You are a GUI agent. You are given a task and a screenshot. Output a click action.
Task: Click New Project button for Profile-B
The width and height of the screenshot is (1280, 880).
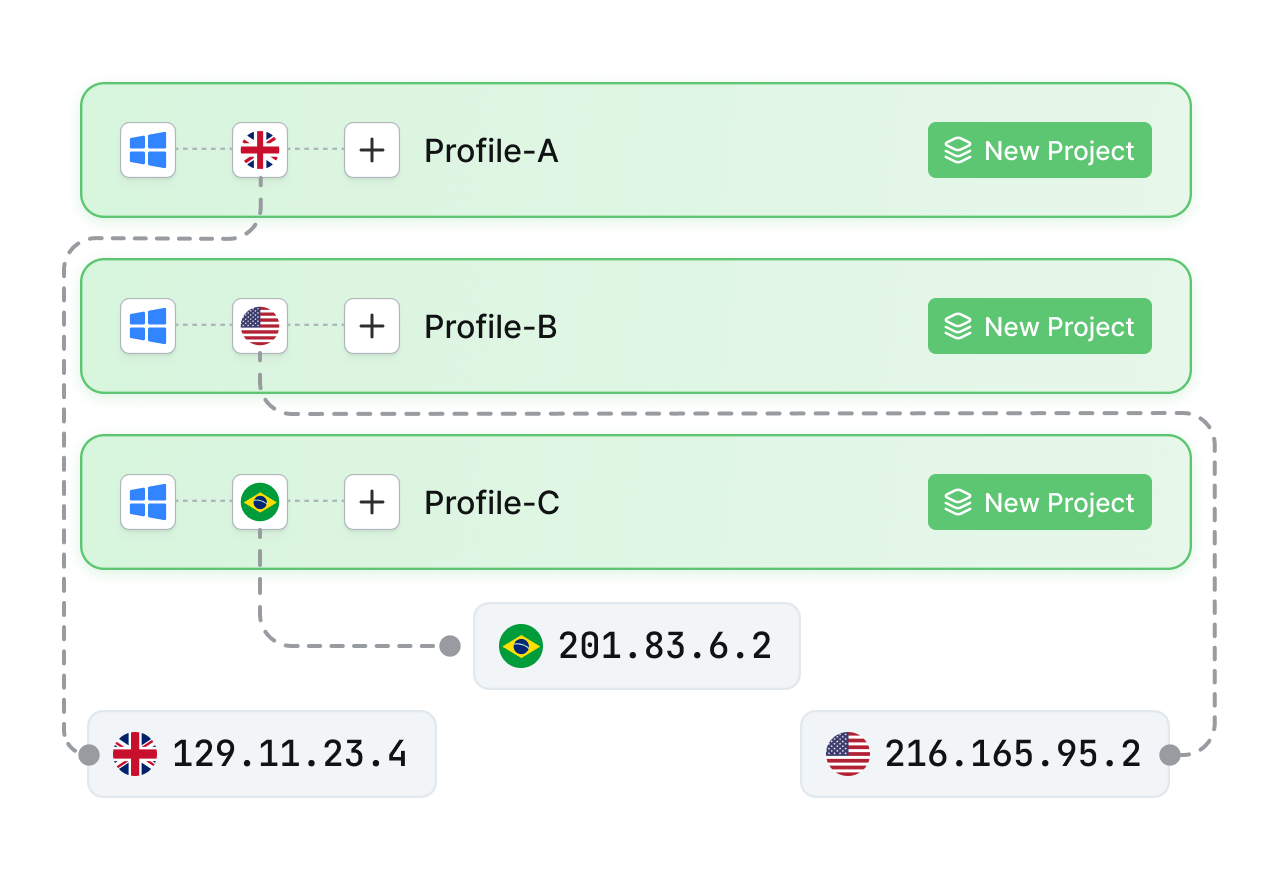(1039, 326)
